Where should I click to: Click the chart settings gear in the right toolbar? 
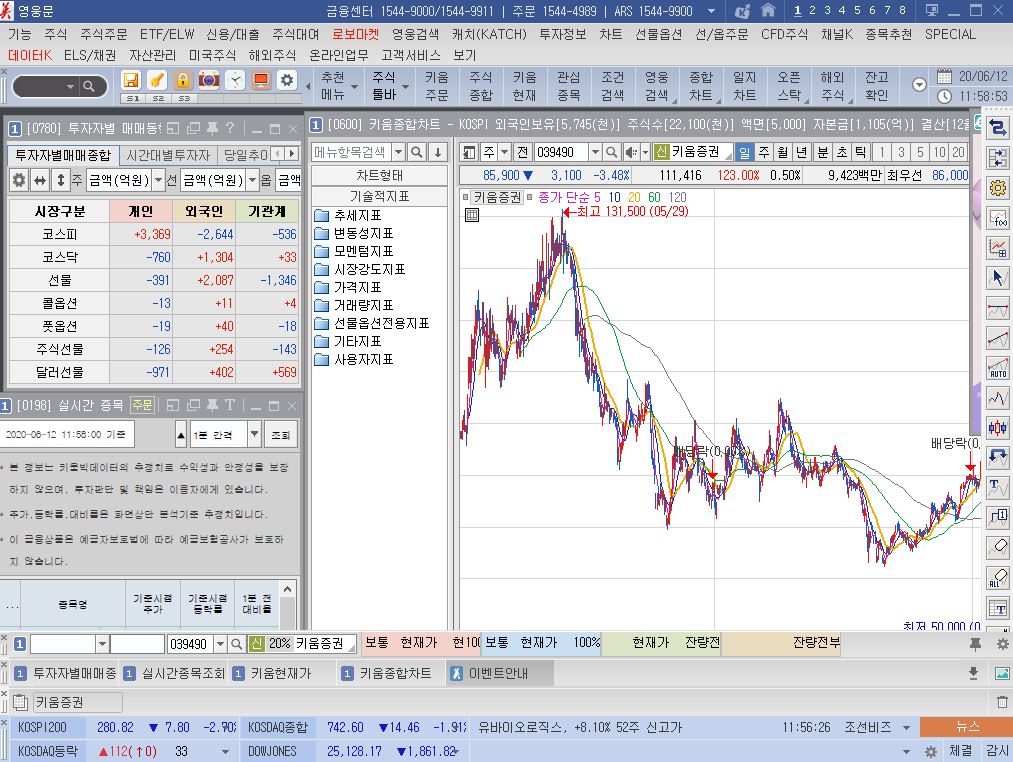click(998, 187)
